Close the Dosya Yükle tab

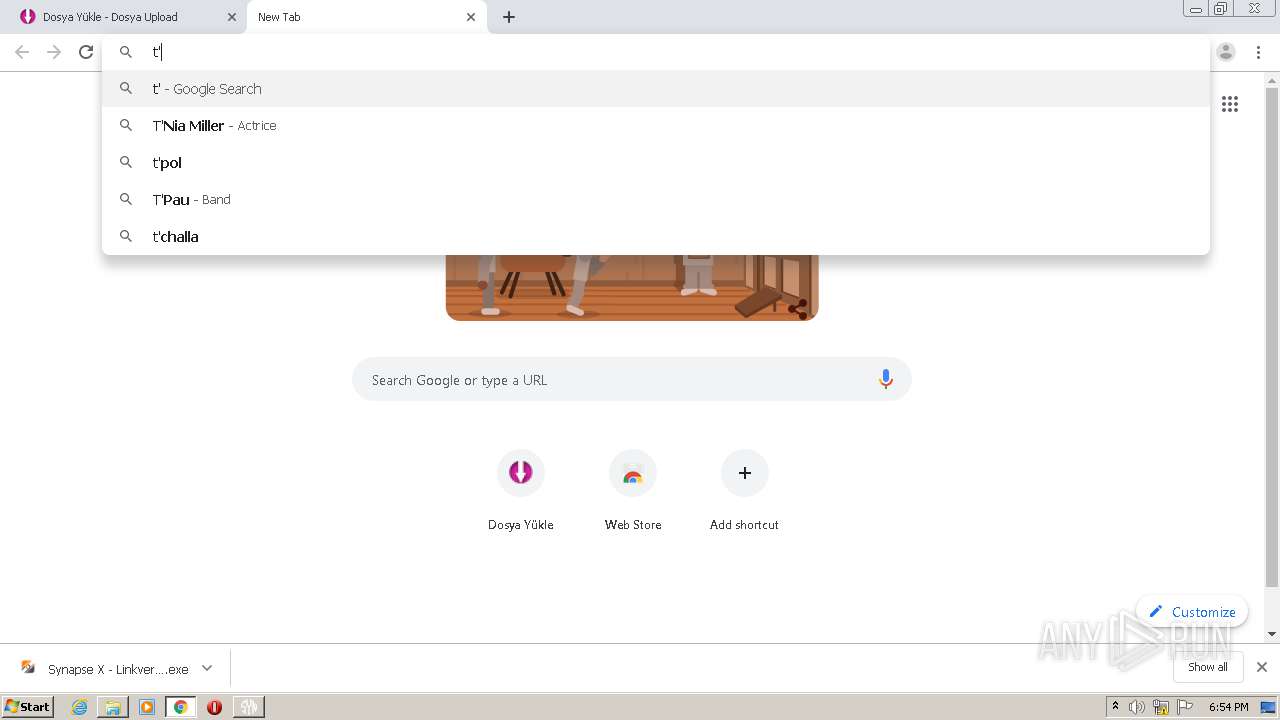[x=232, y=17]
